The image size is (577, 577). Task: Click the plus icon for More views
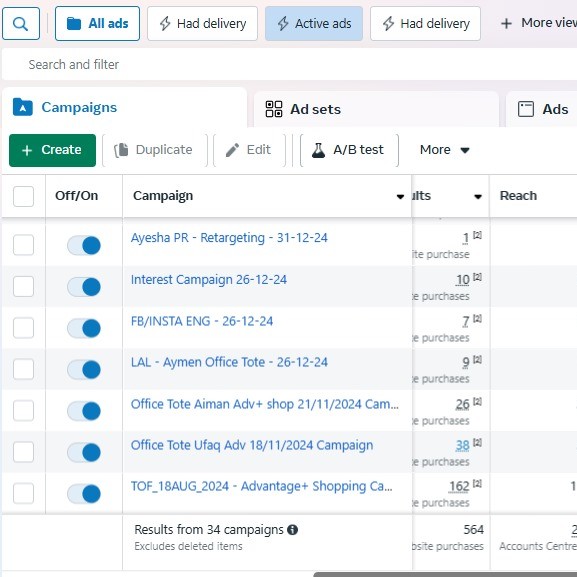click(x=506, y=24)
